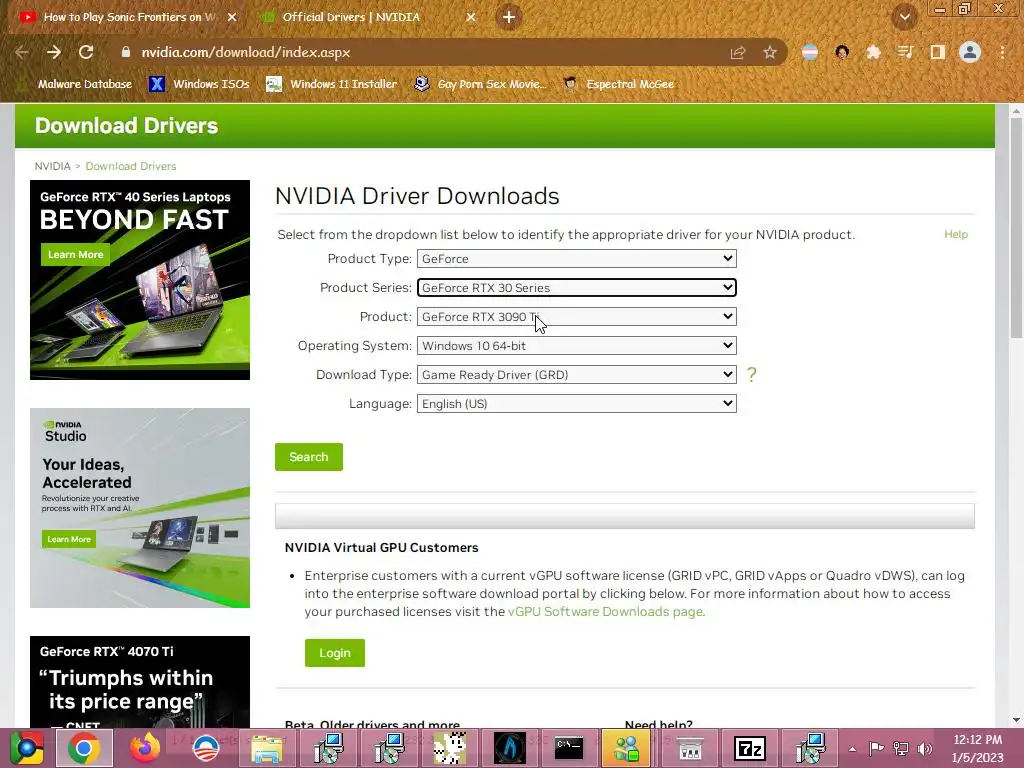This screenshot has height=768, width=1024.
Task: Open the pixel dog taskbar icon
Action: pos(450,748)
